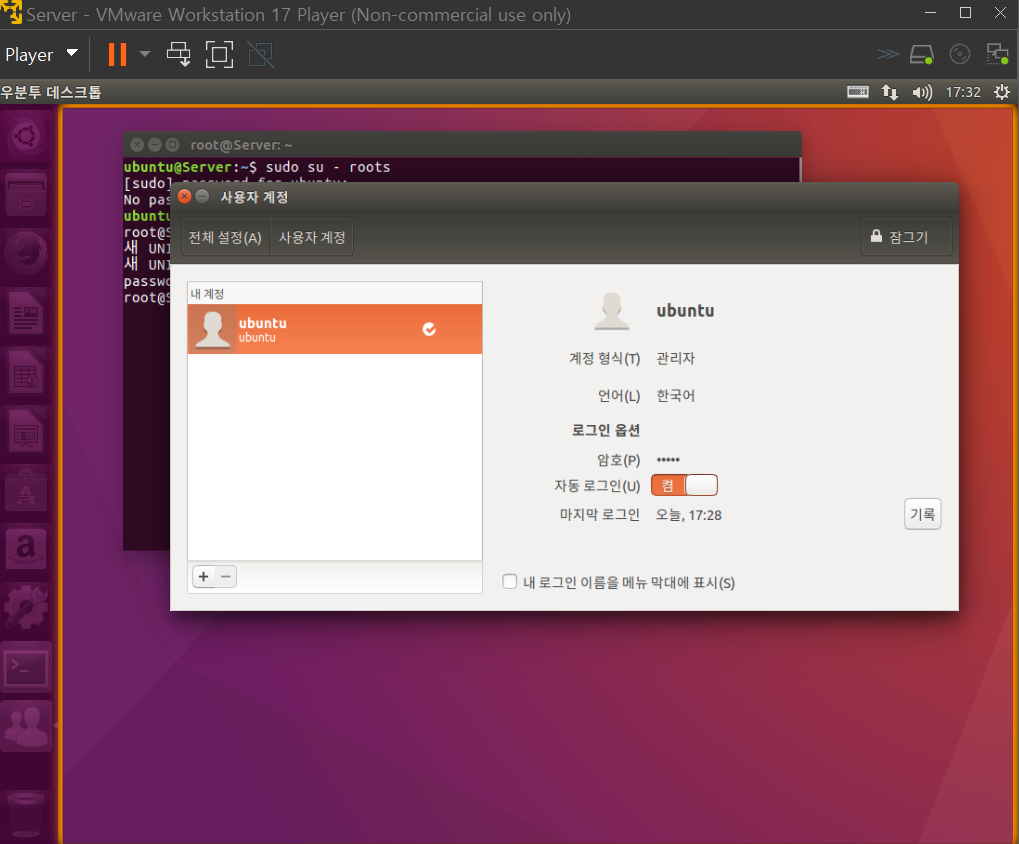Screen dimensions: 1019x844
Task: Open the Player menu dropdown
Action: (x=41, y=55)
